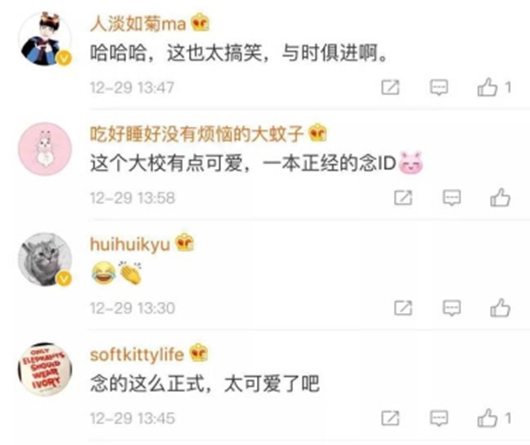Share 吃好睡好没有烦恼的大蚊子's comment
530x445 pixels.
[403, 198]
